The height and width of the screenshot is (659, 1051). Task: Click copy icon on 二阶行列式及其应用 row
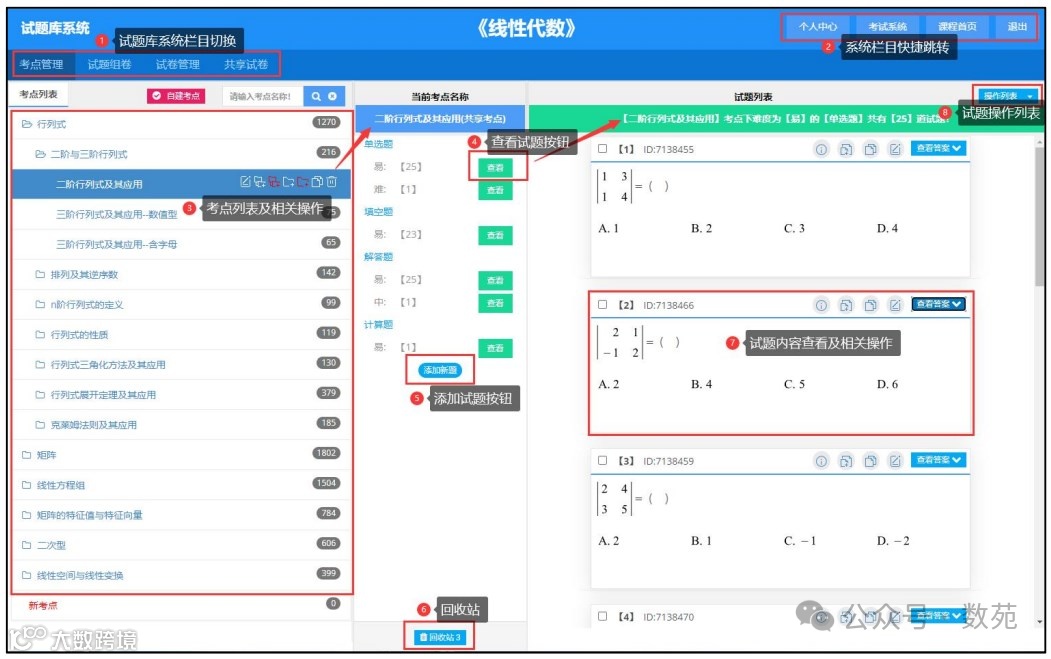pyautogui.click(x=317, y=182)
